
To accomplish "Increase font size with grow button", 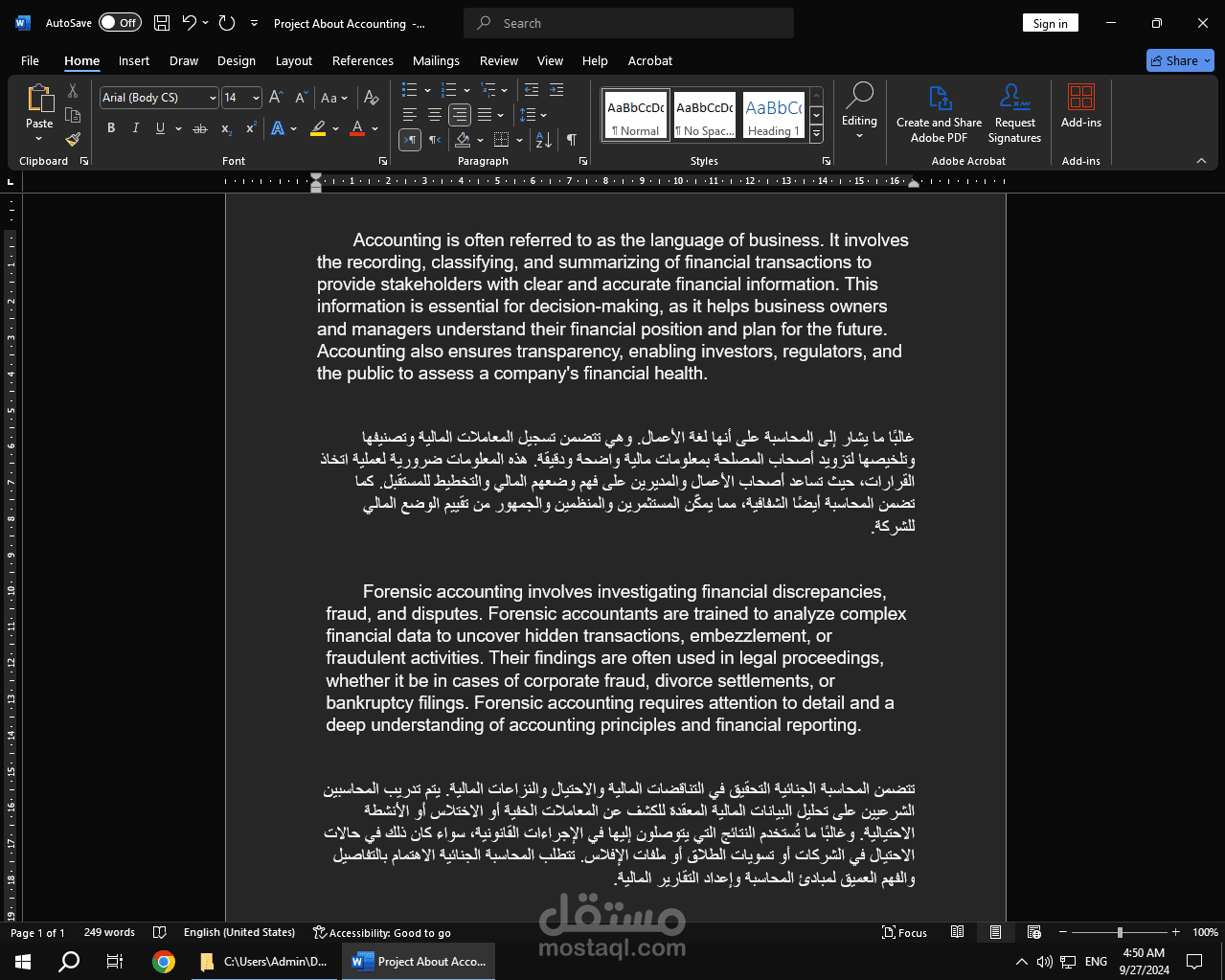I will coord(276,98).
